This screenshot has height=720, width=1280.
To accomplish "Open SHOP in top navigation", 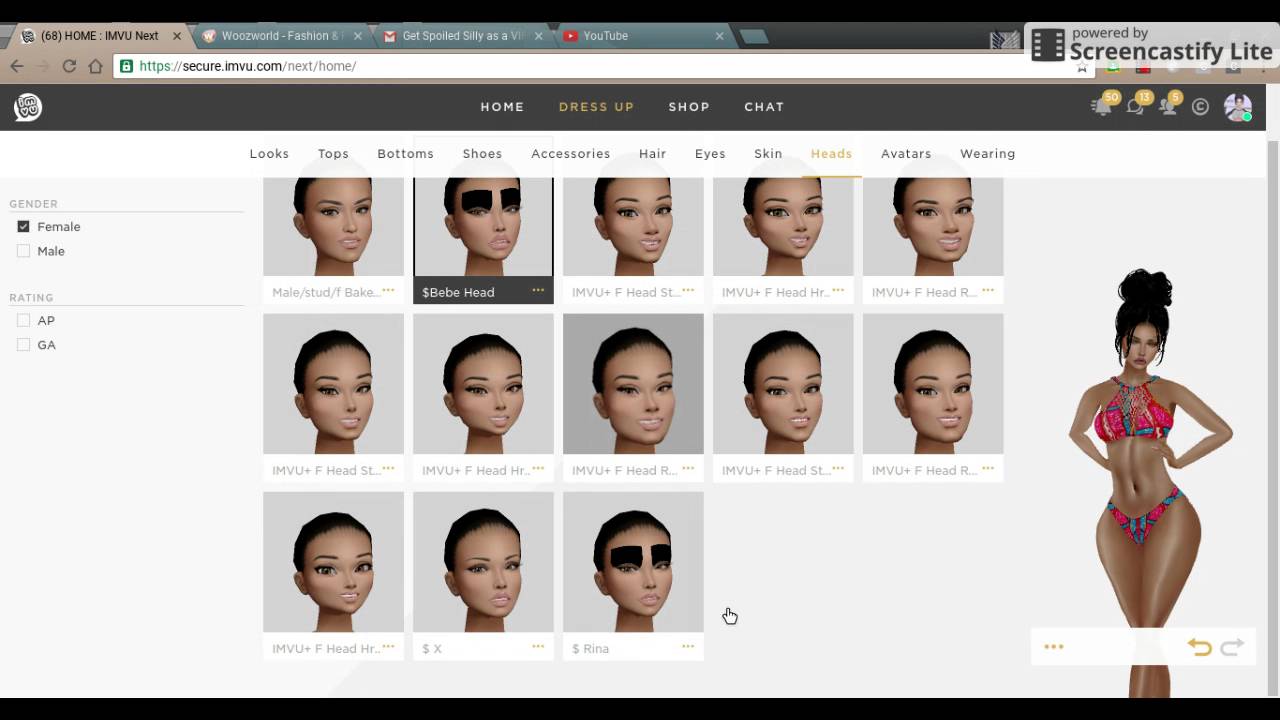I will (x=689, y=107).
